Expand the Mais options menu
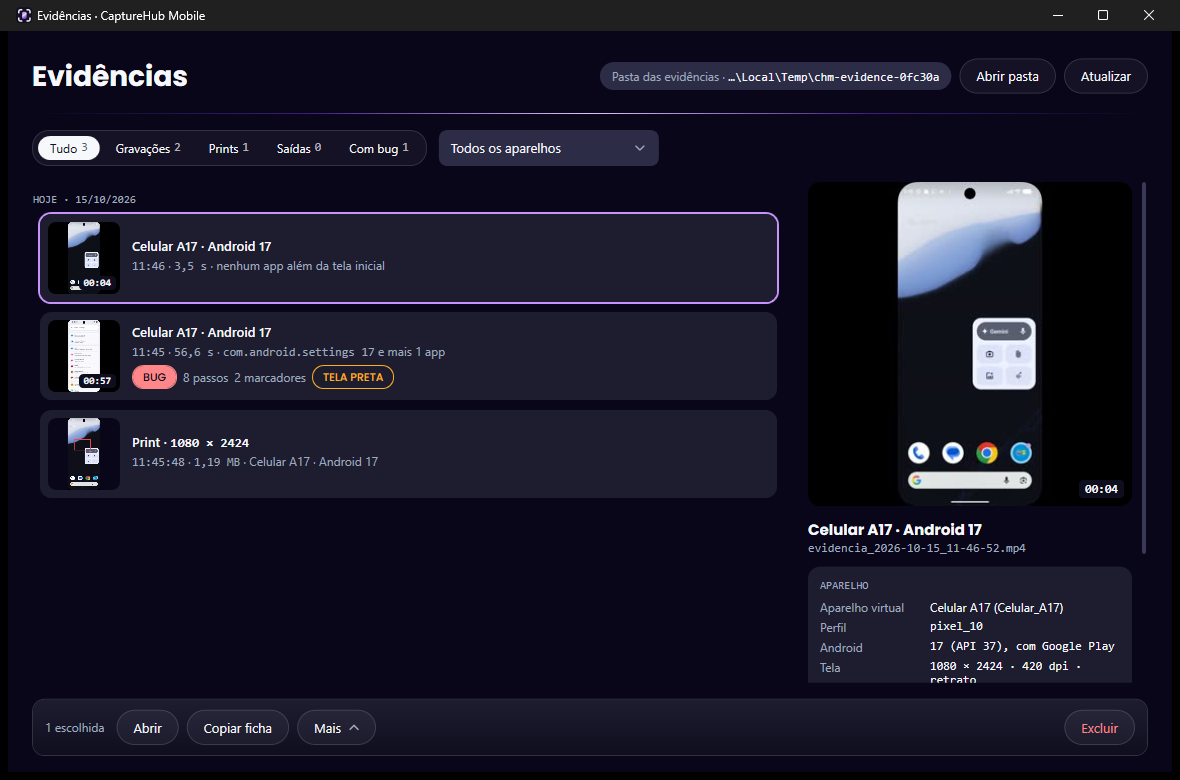1180x780 pixels. [x=336, y=728]
